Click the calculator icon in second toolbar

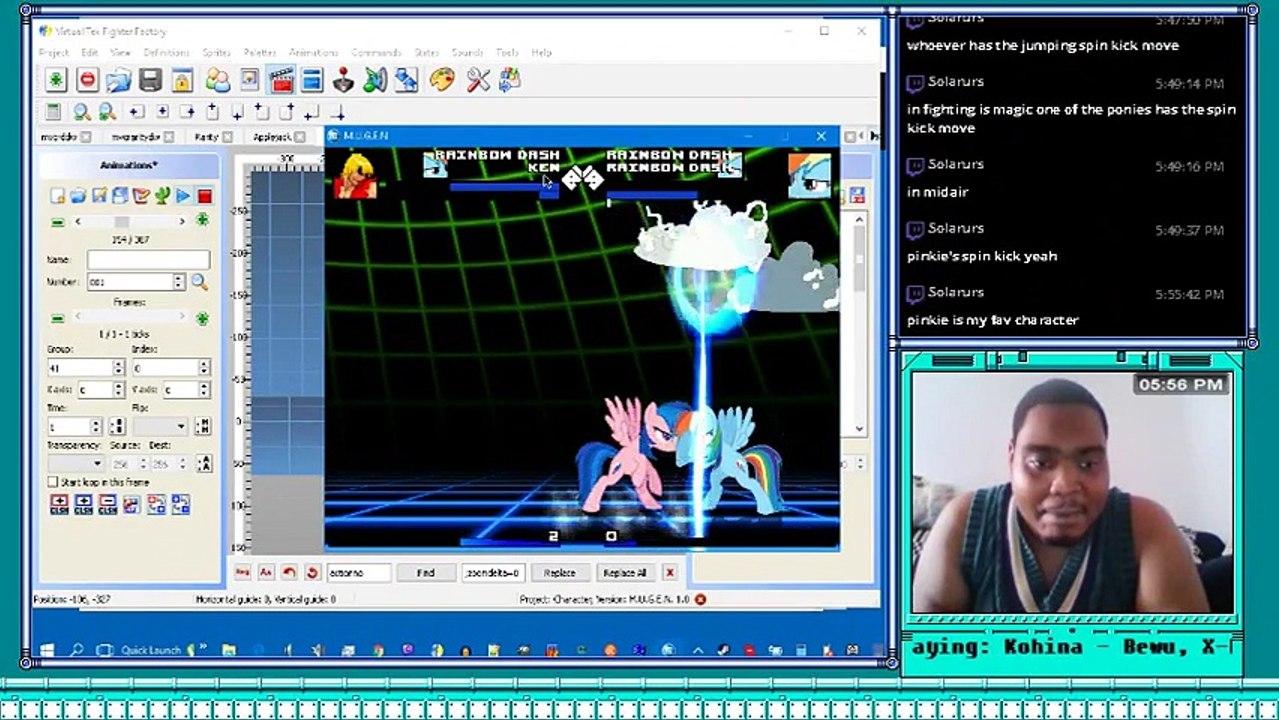(54, 112)
